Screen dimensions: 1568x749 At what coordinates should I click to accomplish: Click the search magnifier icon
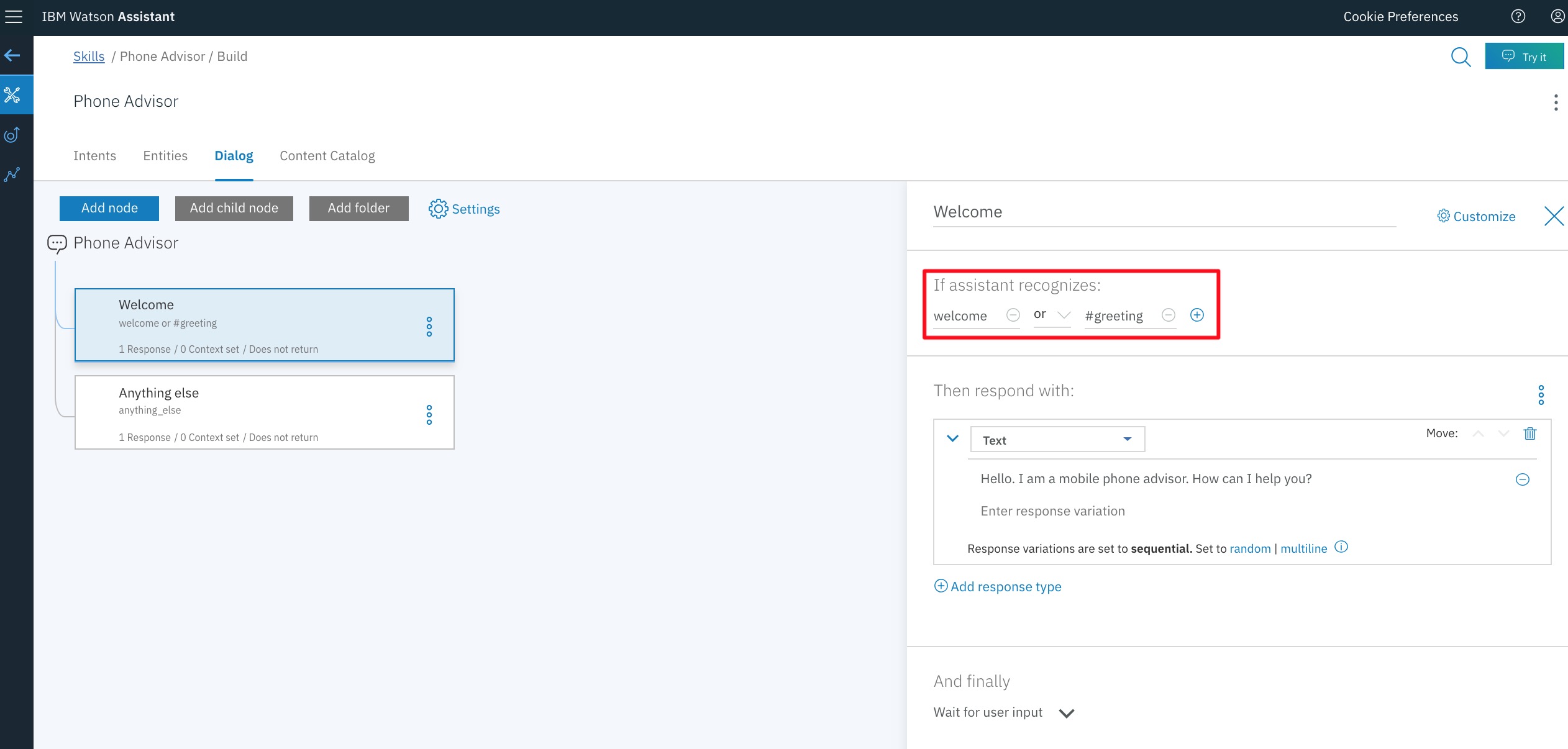(1460, 57)
